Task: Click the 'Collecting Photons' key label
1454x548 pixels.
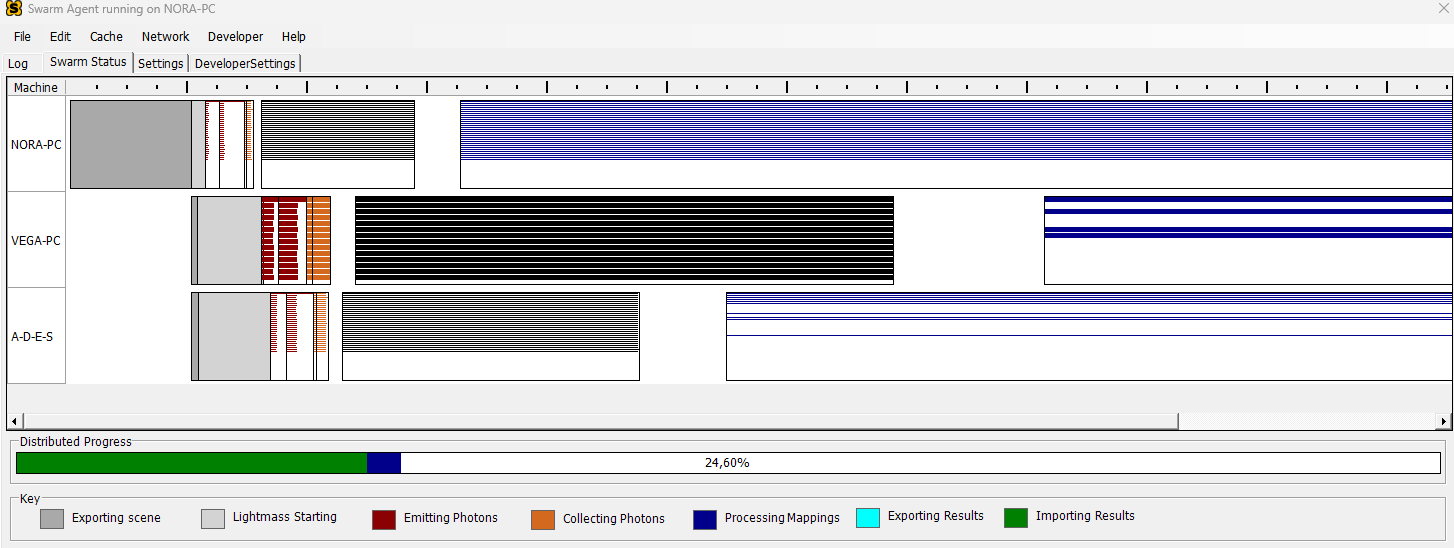Action: (614, 519)
